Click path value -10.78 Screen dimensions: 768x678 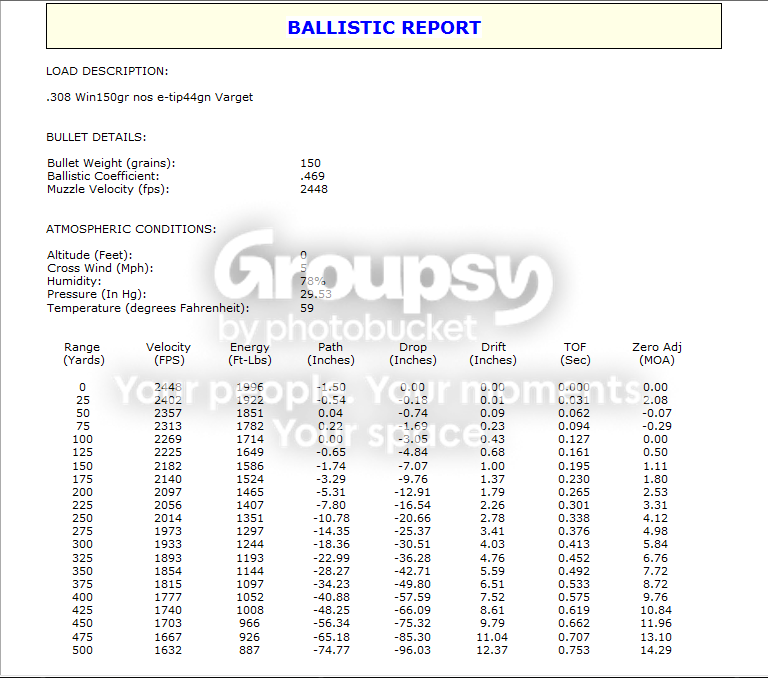tap(331, 518)
